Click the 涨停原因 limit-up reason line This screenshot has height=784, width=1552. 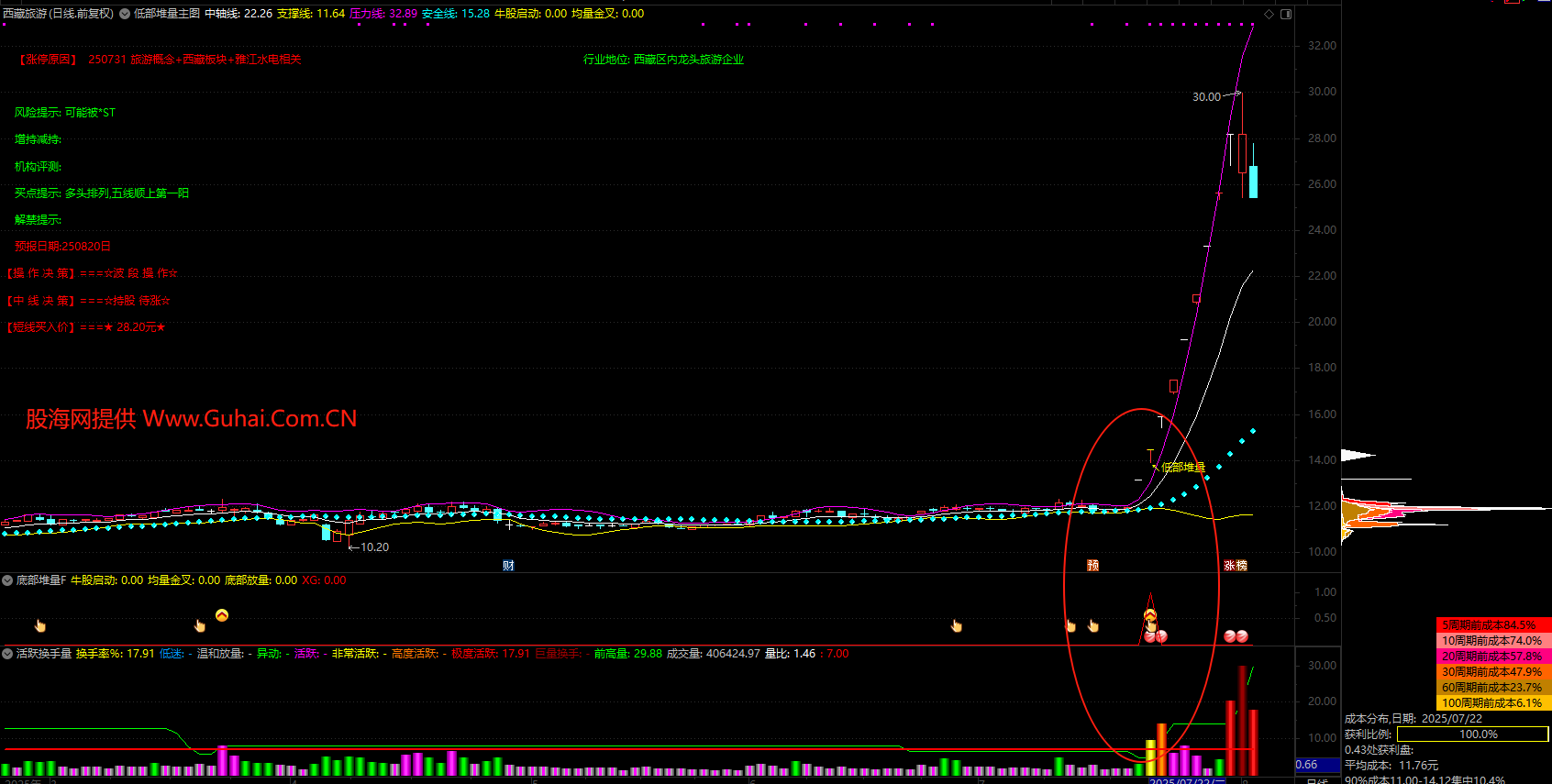click(x=161, y=60)
